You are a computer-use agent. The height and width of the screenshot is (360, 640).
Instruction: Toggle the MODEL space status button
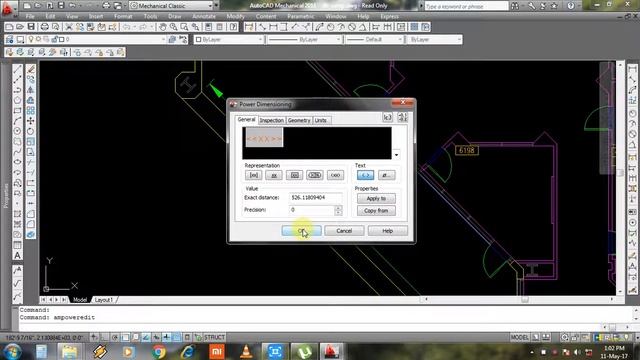(520, 337)
